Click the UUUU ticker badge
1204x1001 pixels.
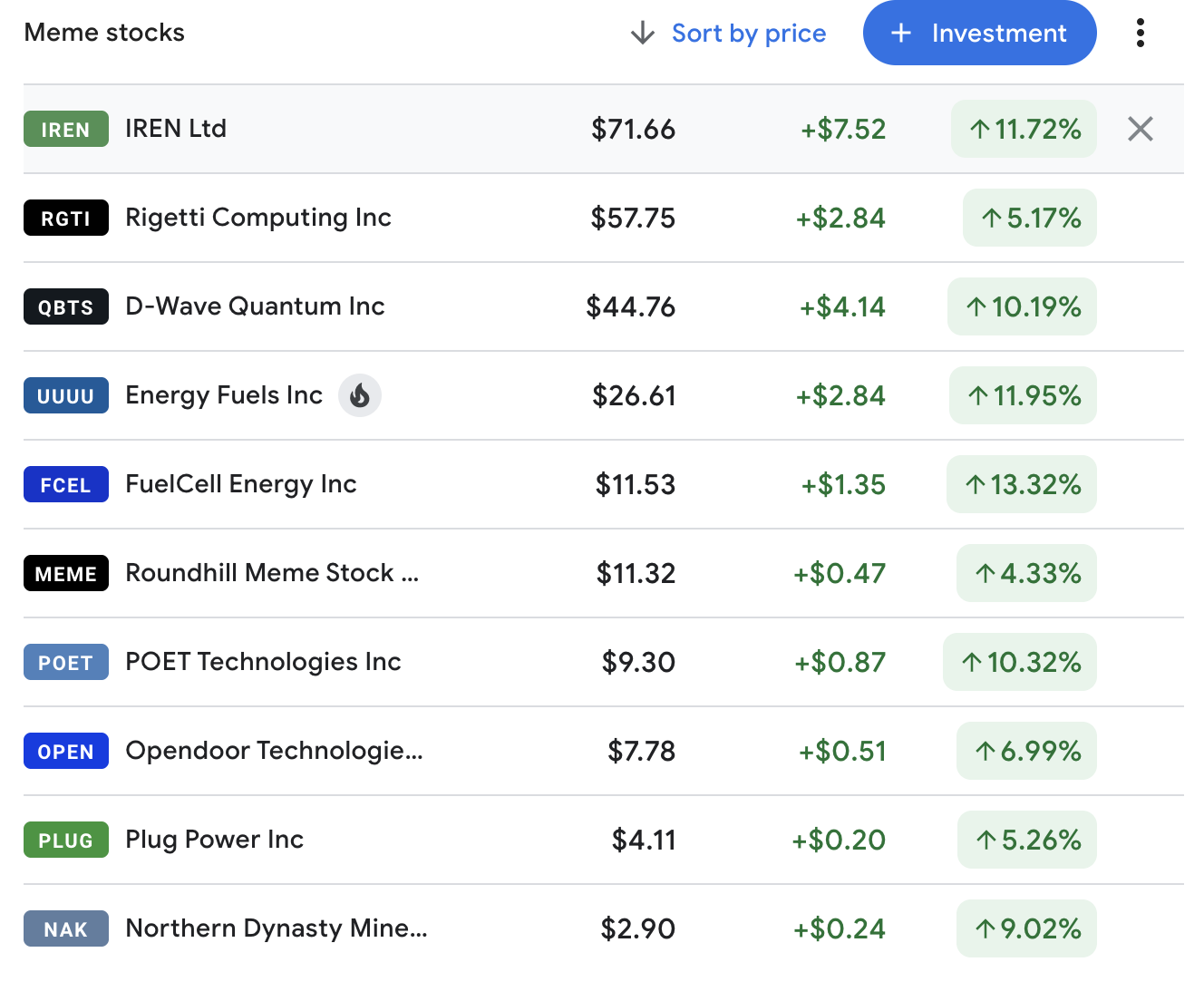66,395
